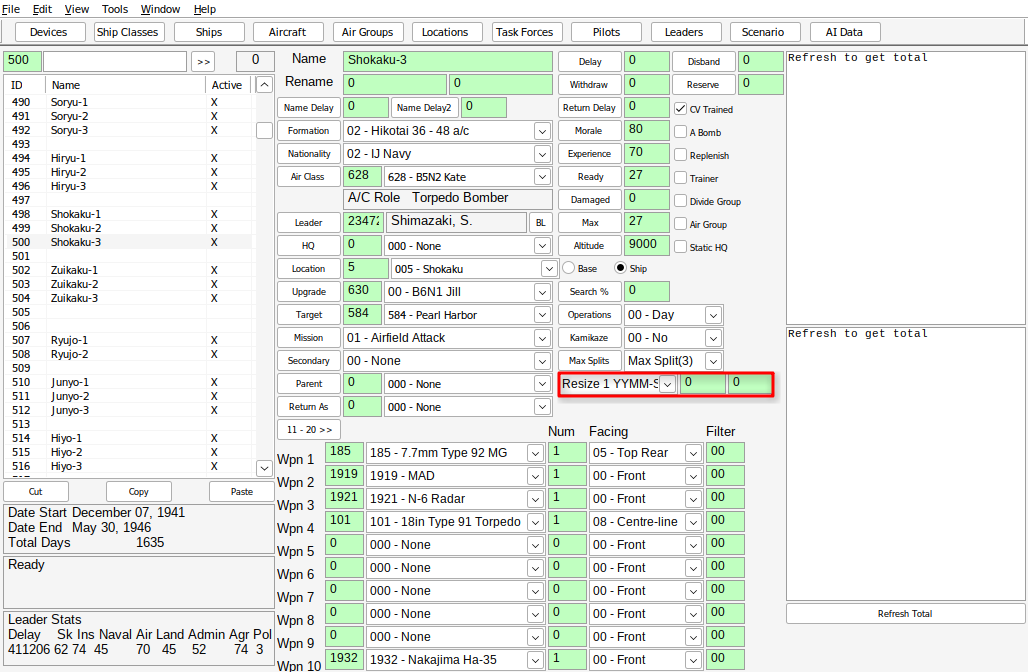
Task: Select the Ship radio button
Action: (620, 268)
